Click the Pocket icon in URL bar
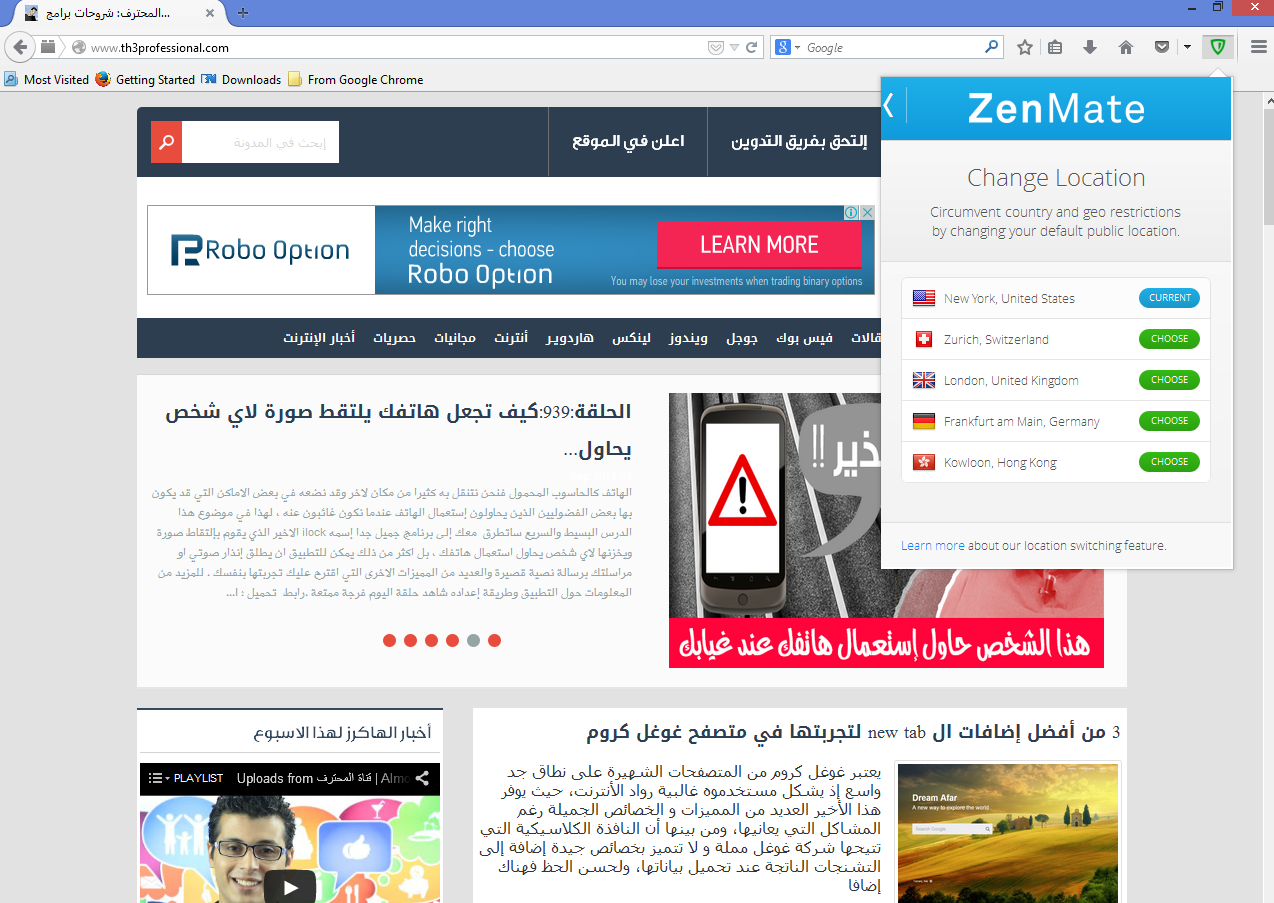The image size is (1274, 903). coord(715,47)
